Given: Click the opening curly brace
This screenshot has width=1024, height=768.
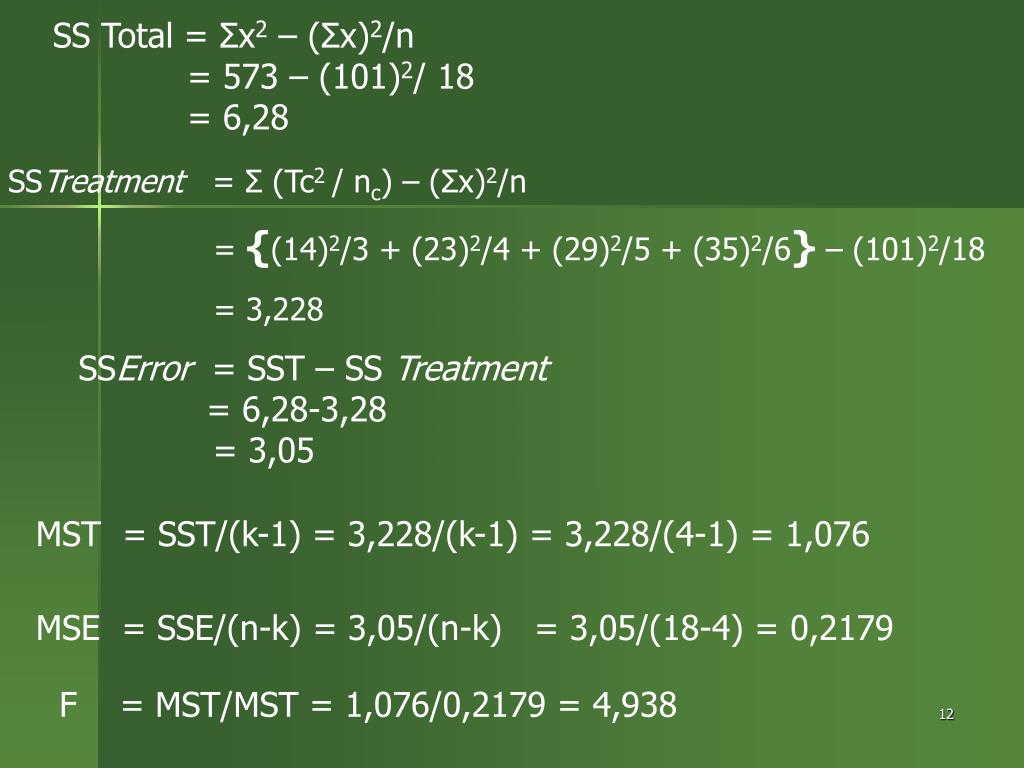Looking at the screenshot, I should [257, 251].
